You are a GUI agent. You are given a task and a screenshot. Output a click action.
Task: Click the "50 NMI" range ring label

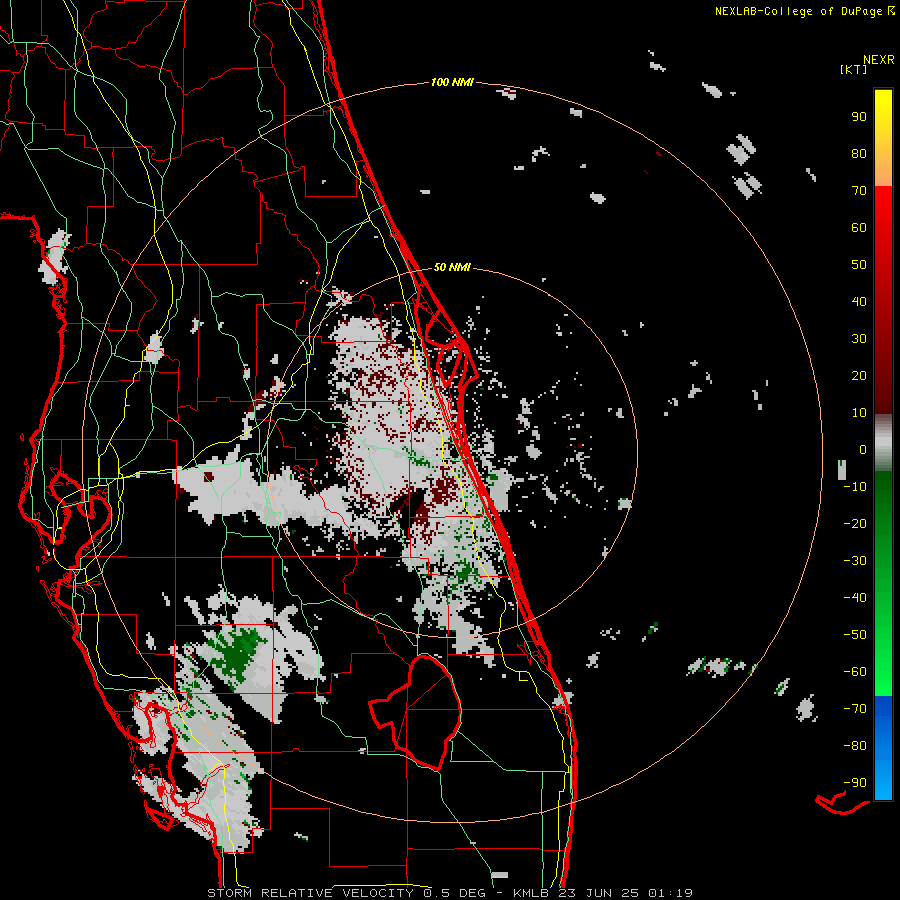[x=452, y=267]
